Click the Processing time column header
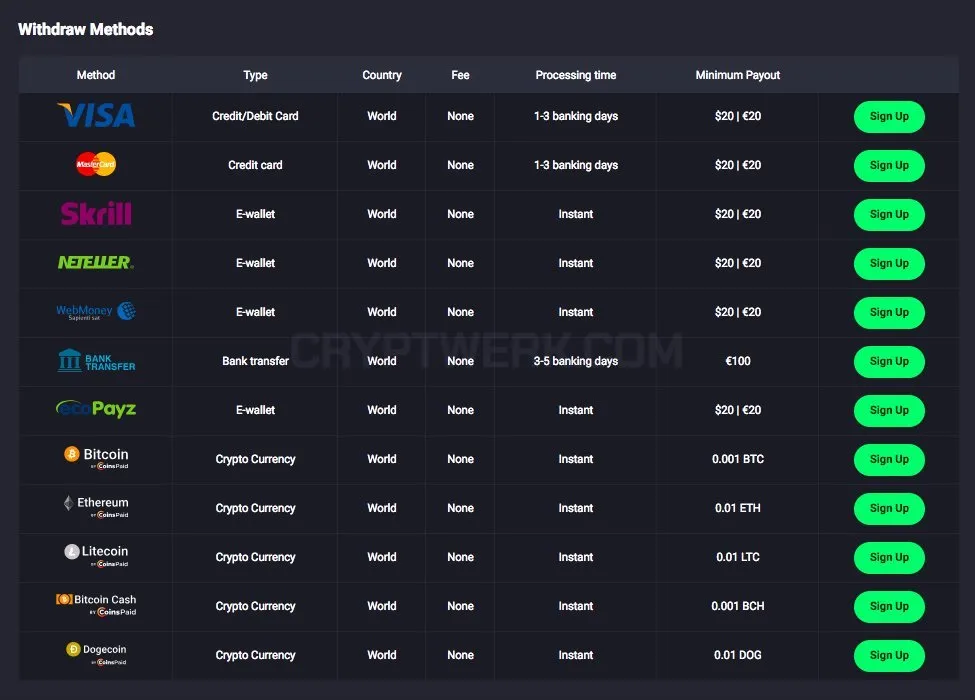 click(576, 75)
